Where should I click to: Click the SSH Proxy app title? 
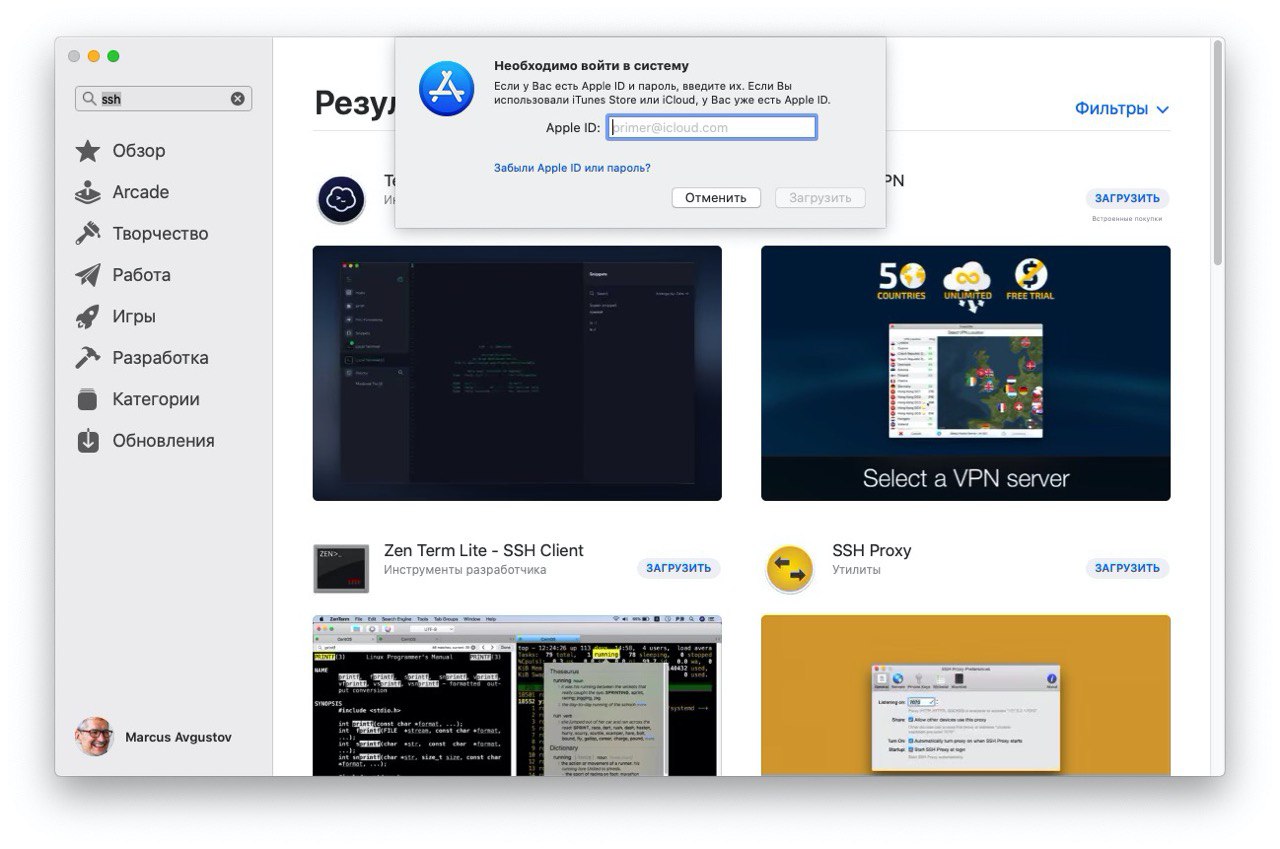point(872,551)
